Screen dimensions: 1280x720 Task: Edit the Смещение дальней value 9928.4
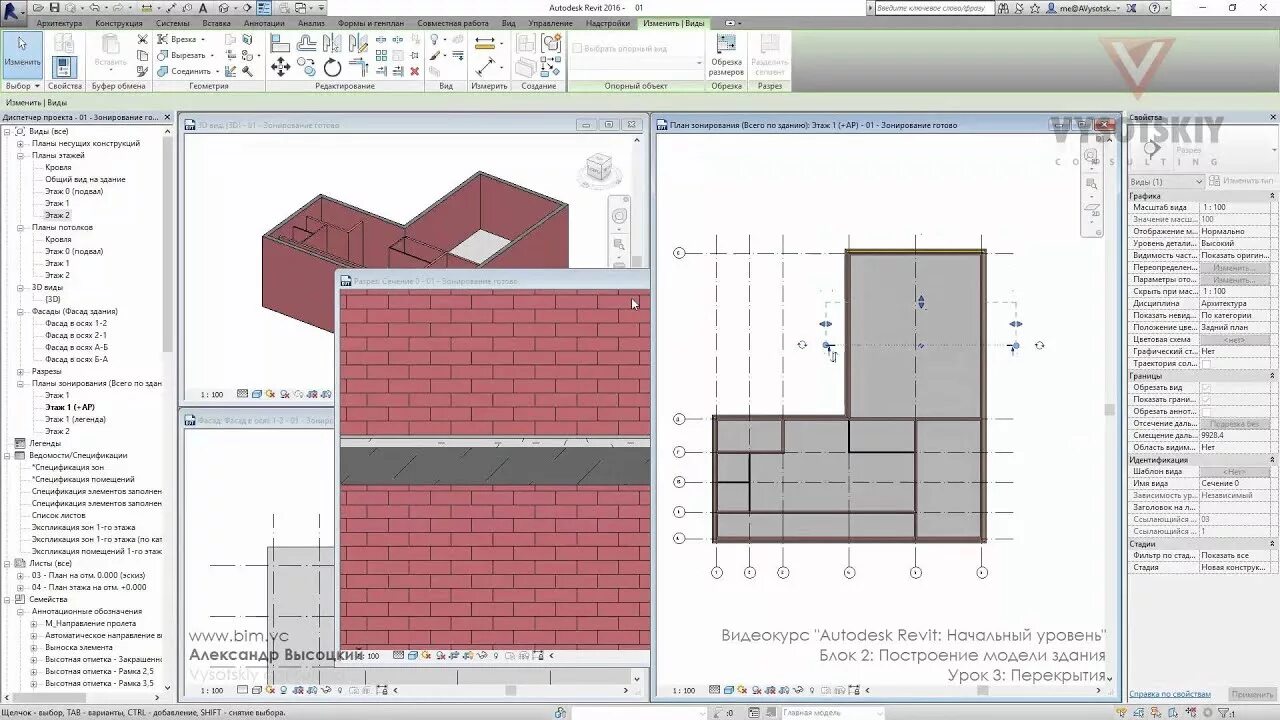pyautogui.click(x=1235, y=435)
